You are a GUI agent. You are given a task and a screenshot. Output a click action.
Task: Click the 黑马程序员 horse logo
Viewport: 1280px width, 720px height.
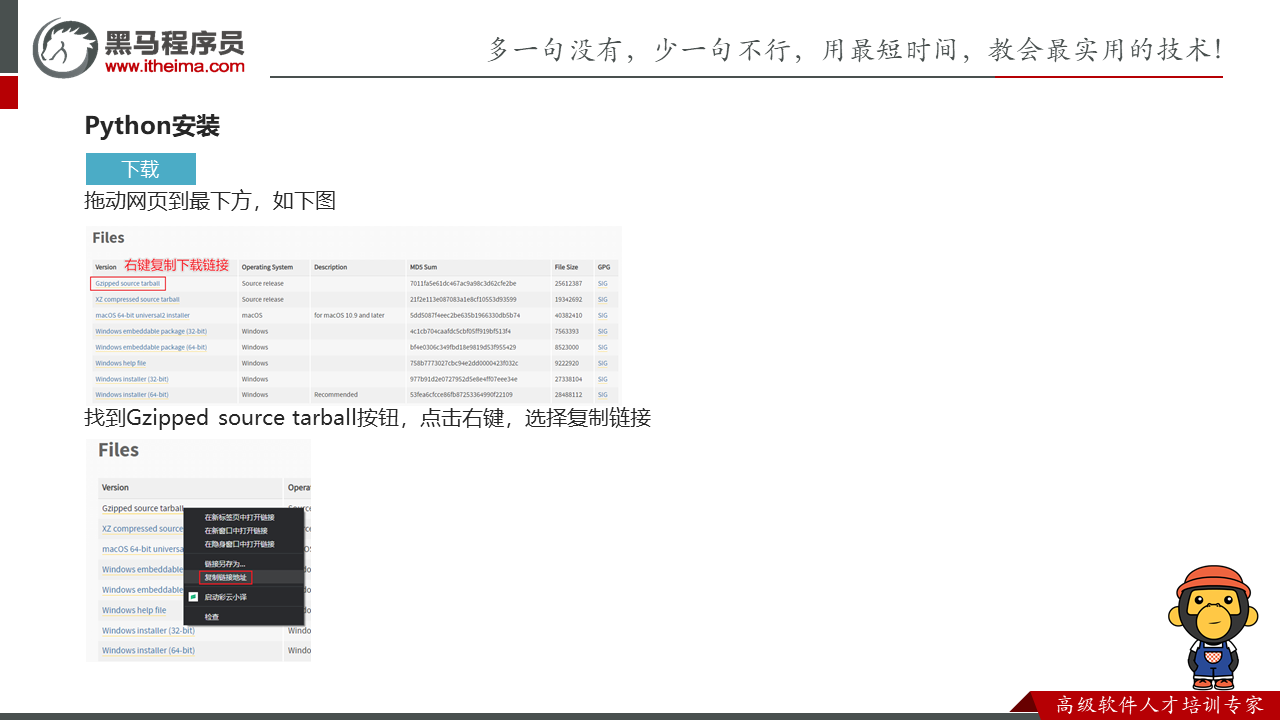65,47
